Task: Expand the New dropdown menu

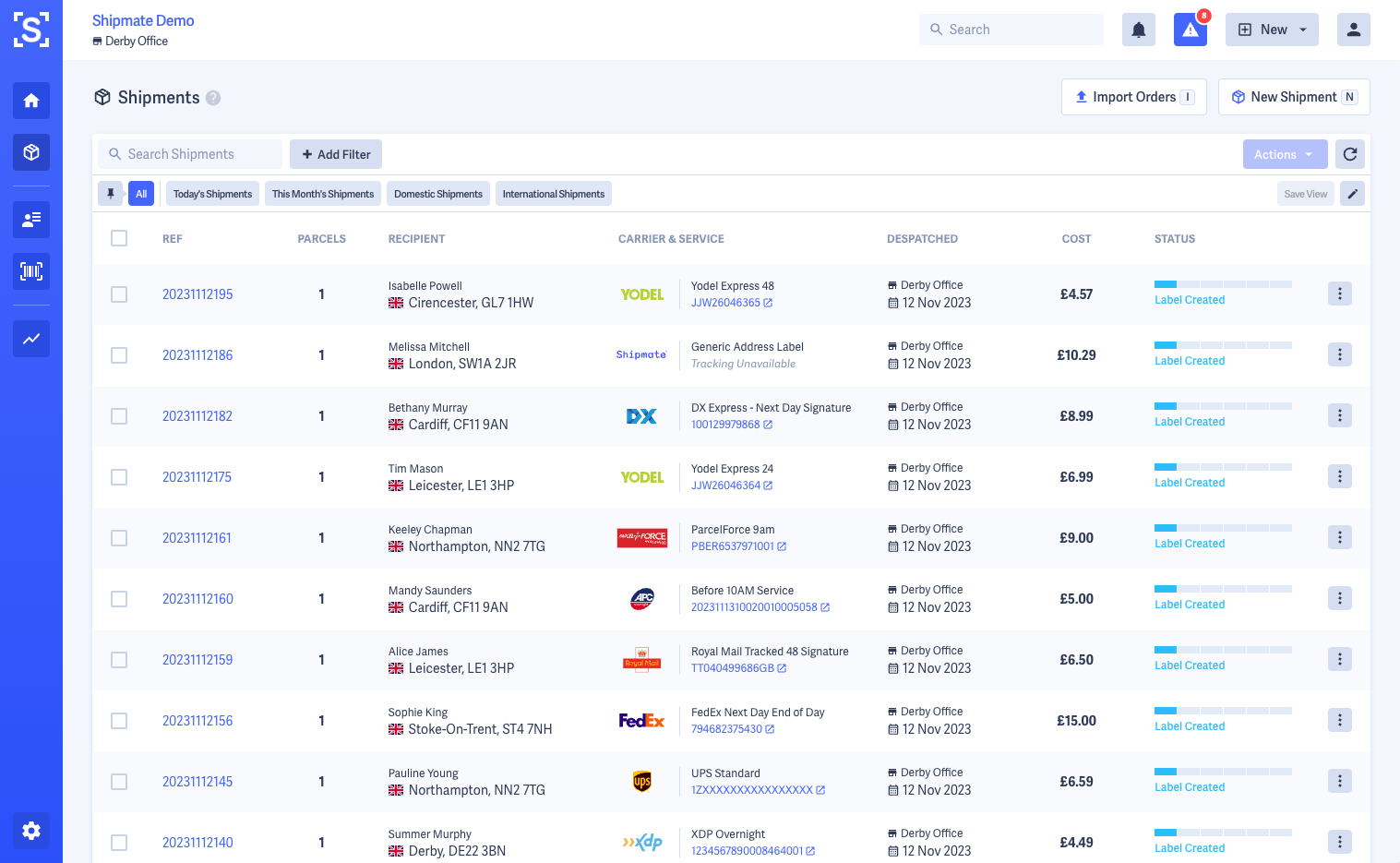Action: pyautogui.click(x=1272, y=30)
